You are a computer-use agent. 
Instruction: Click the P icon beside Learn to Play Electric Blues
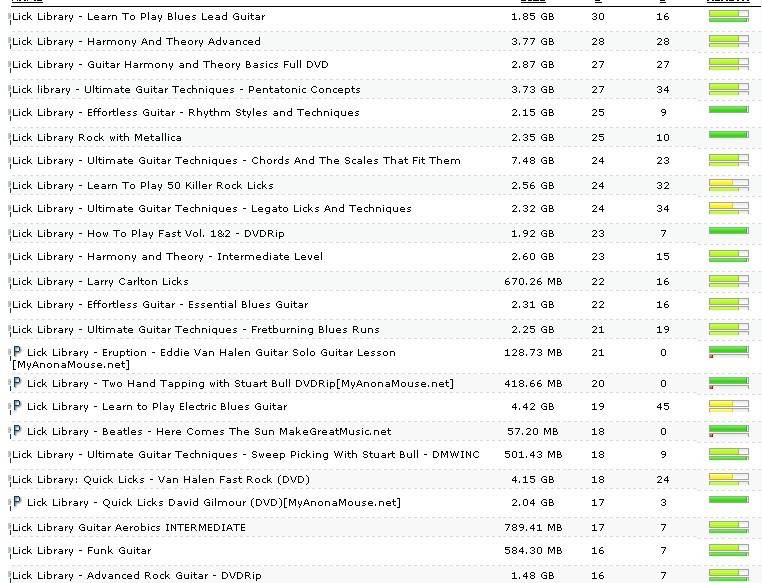[x=17, y=406]
